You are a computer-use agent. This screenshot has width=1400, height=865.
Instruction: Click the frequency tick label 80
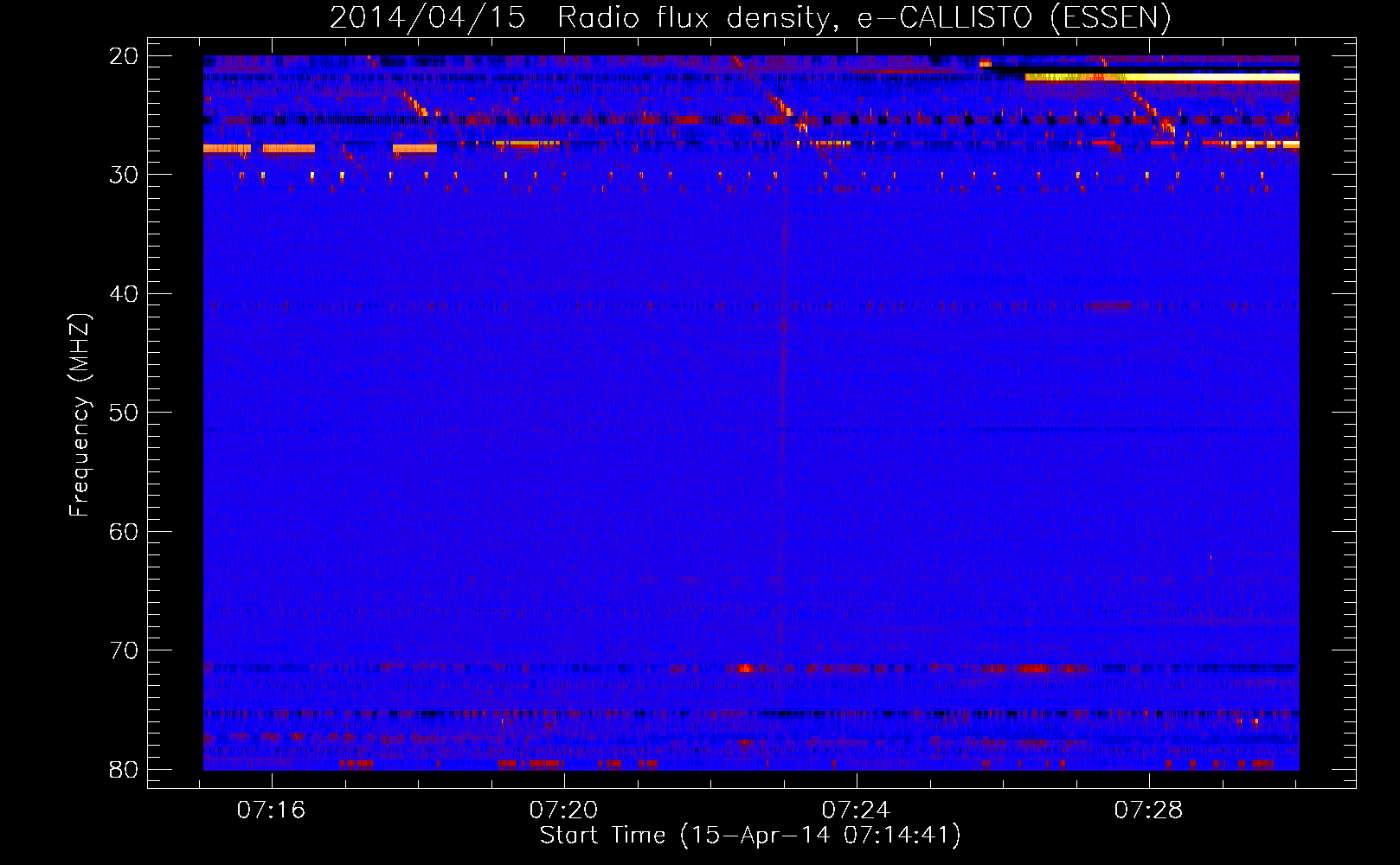click(x=124, y=770)
